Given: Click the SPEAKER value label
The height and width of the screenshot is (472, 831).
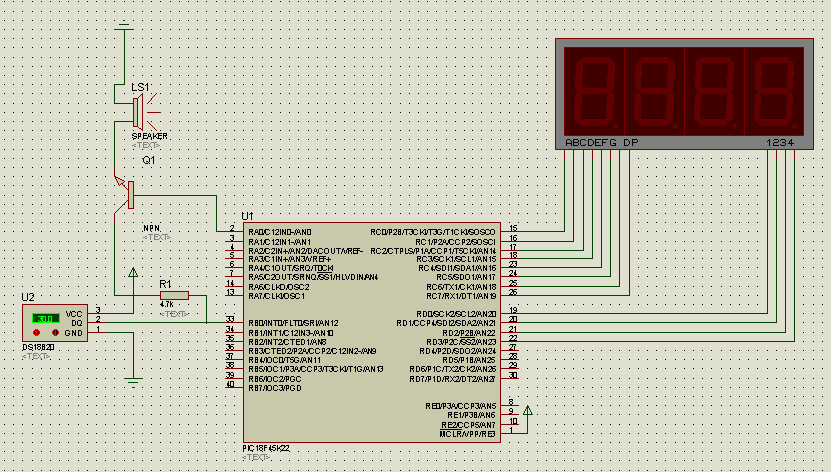Looking at the screenshot, I should click(x=149, y=136).
